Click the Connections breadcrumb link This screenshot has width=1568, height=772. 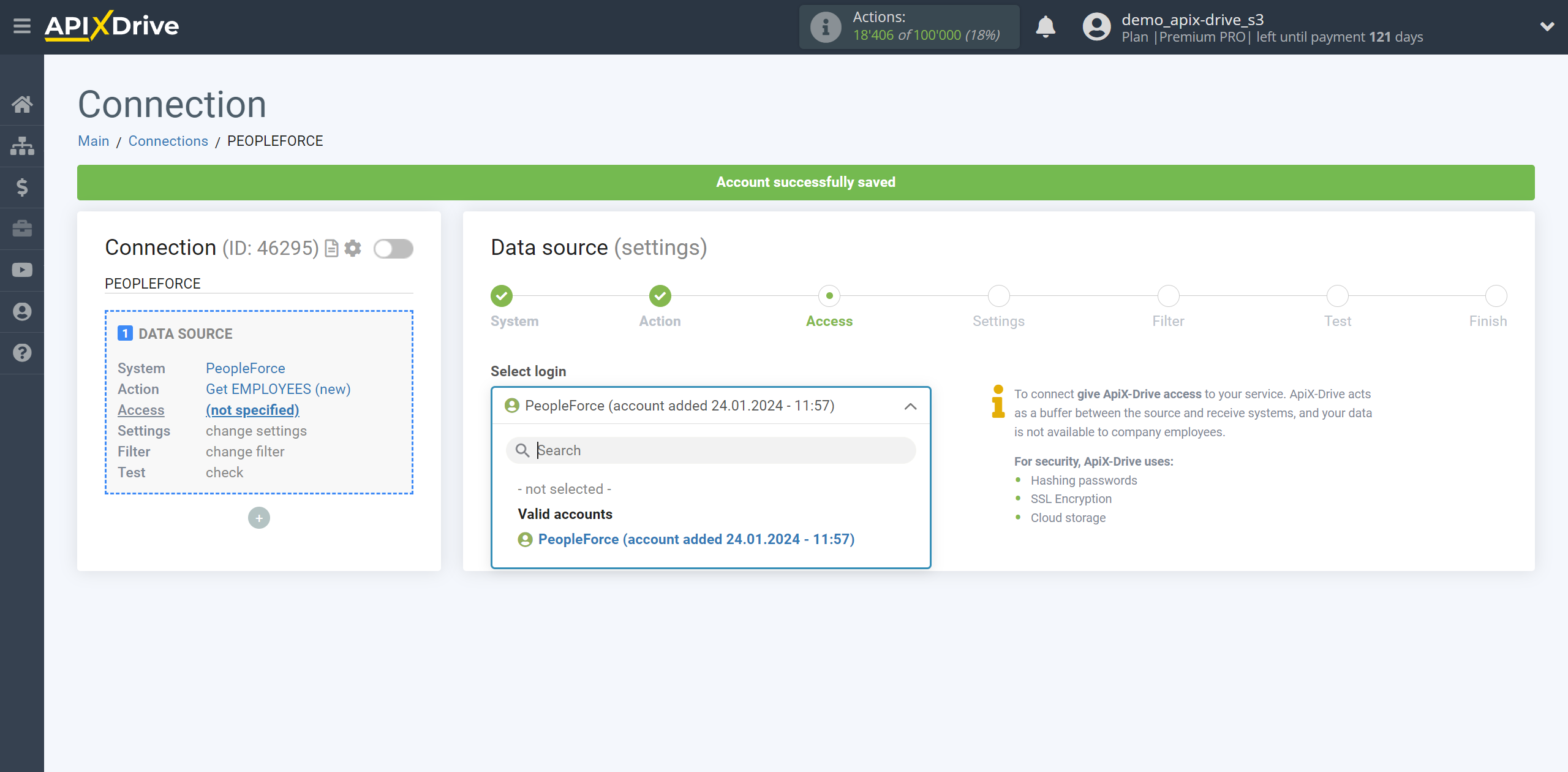tap(168, 141)
